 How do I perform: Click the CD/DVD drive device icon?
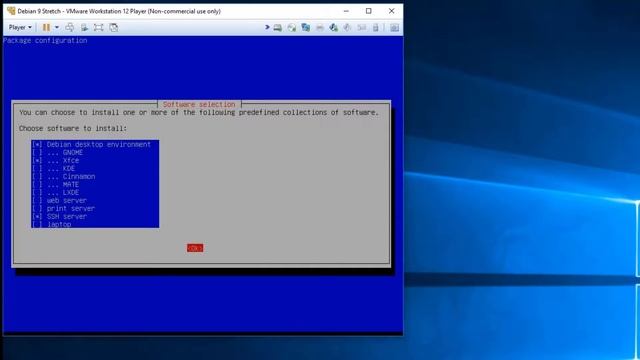point(291,28)
